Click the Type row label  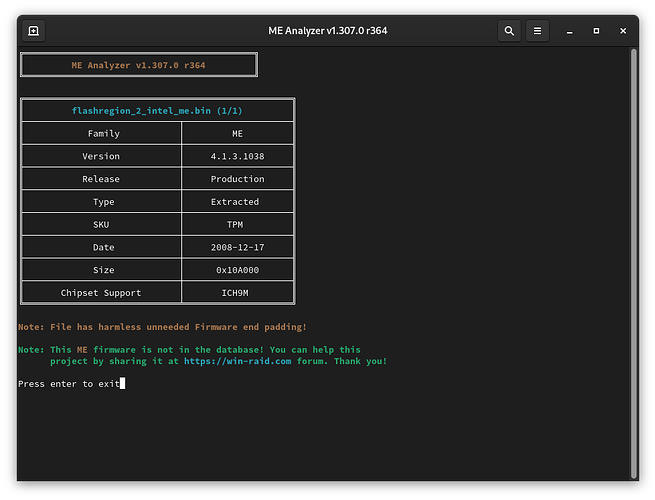tap(104, 202)
